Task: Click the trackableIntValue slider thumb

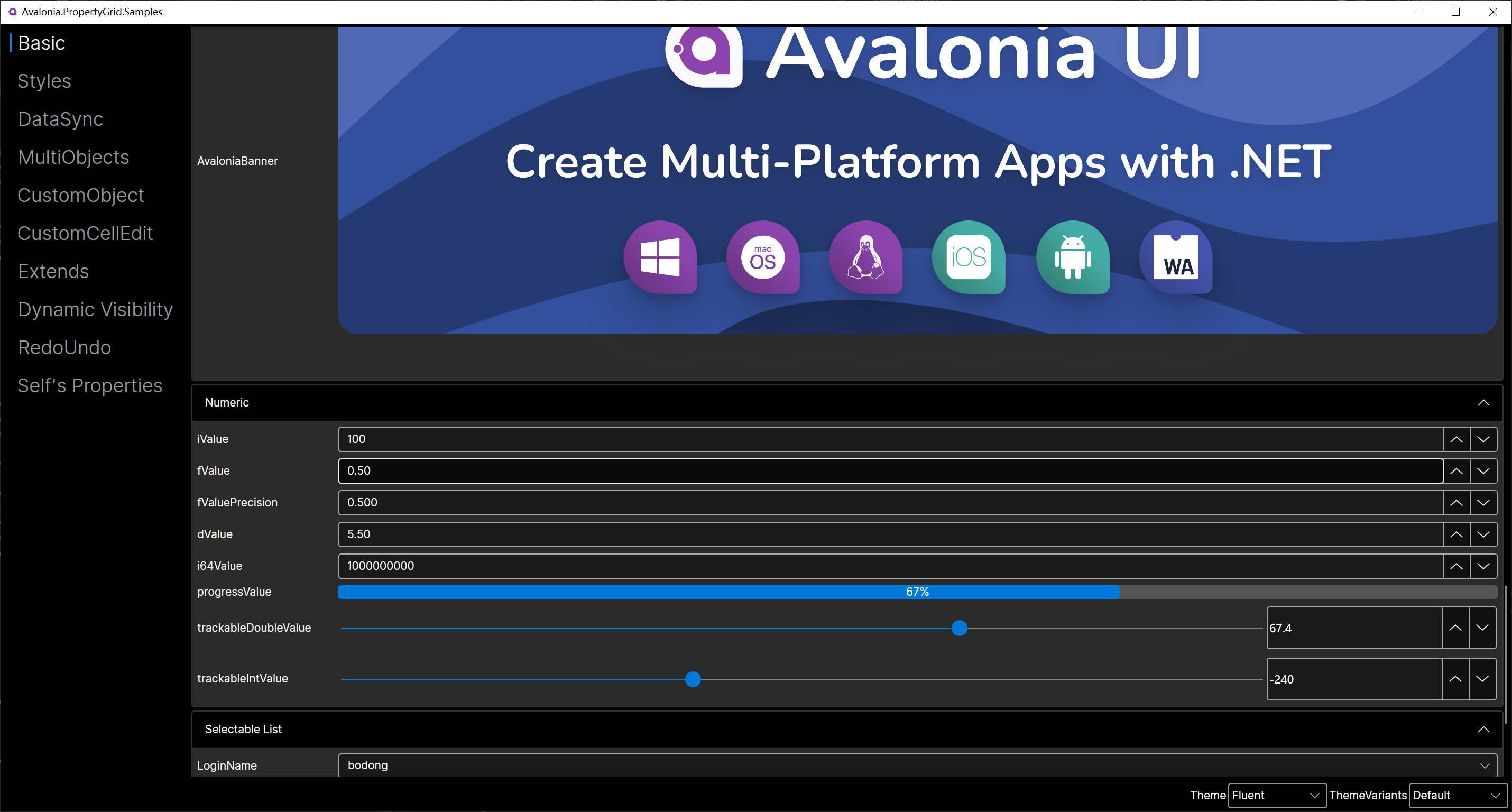Action: point(693,679)
